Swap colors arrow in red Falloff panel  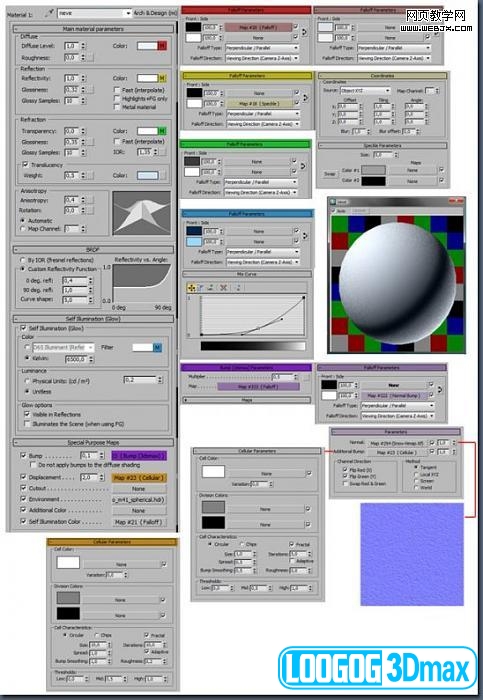[304, 32]
